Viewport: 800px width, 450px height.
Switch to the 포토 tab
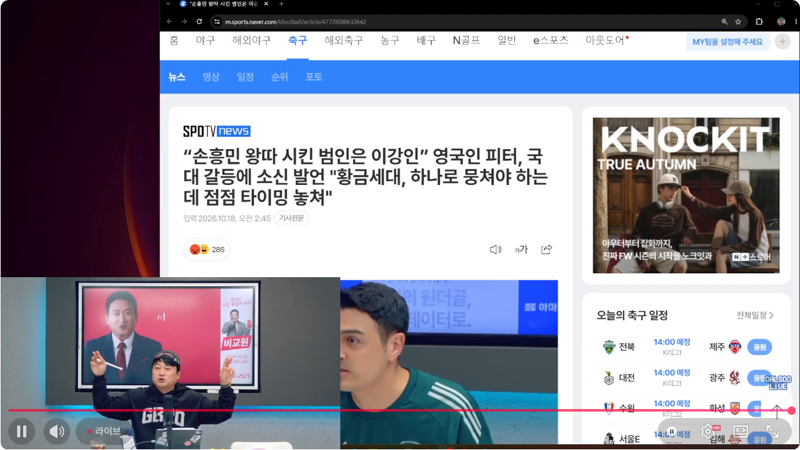click(314, 77)
